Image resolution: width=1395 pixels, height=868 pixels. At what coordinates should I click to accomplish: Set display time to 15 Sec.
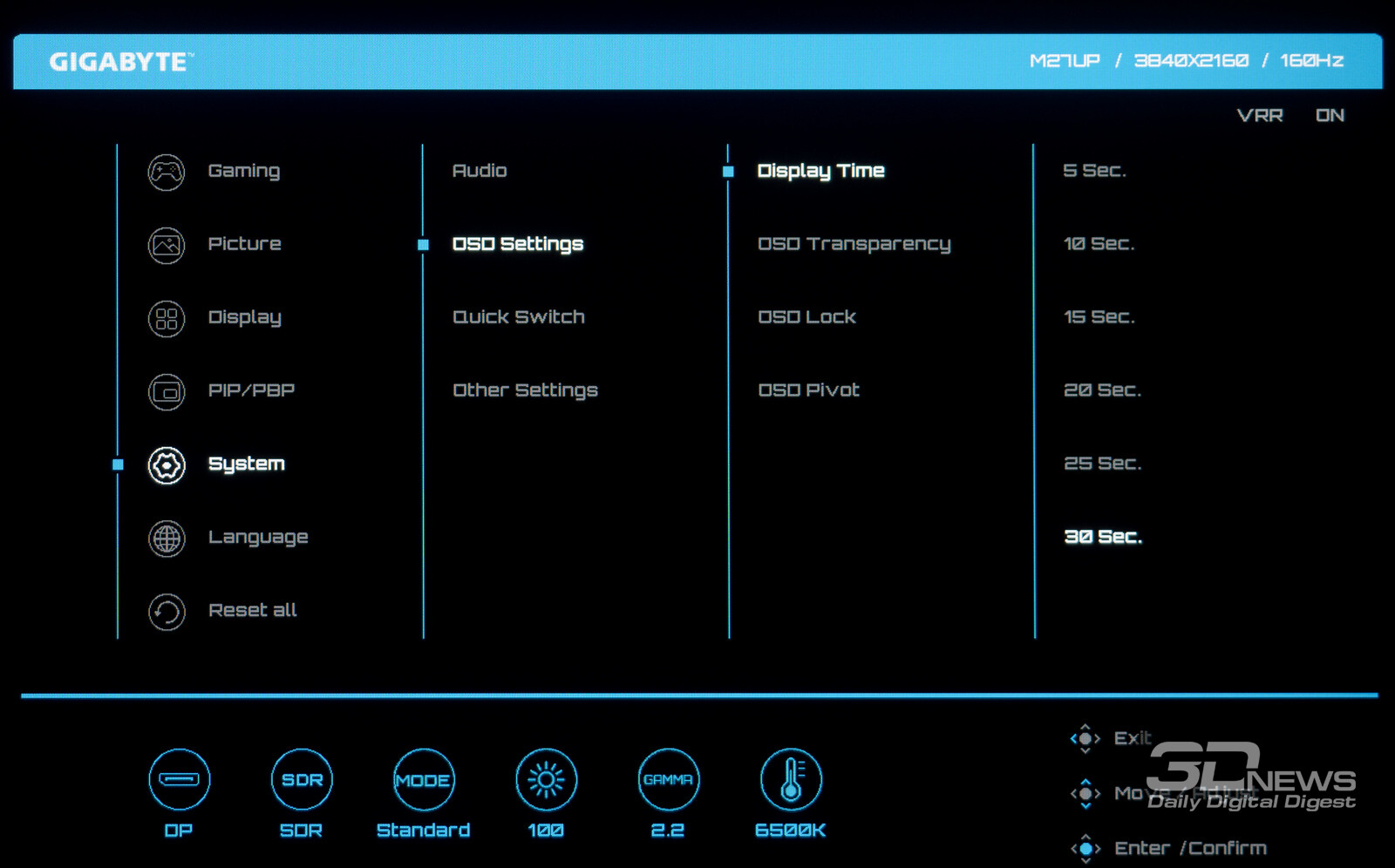[x=1099, y=317]
